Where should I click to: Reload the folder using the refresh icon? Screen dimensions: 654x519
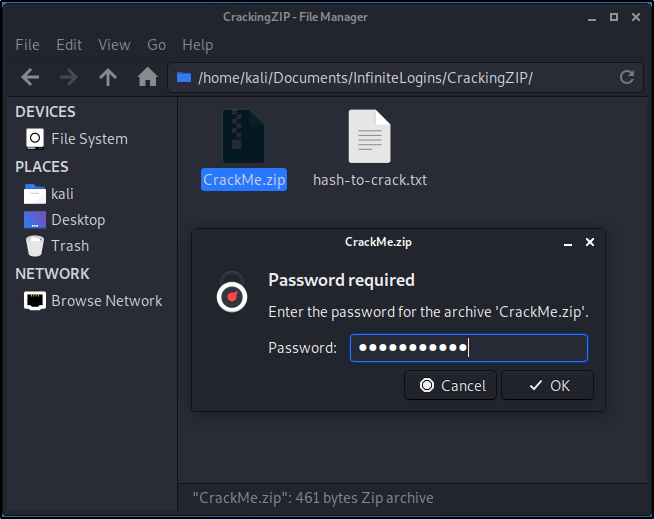point(627,77)
